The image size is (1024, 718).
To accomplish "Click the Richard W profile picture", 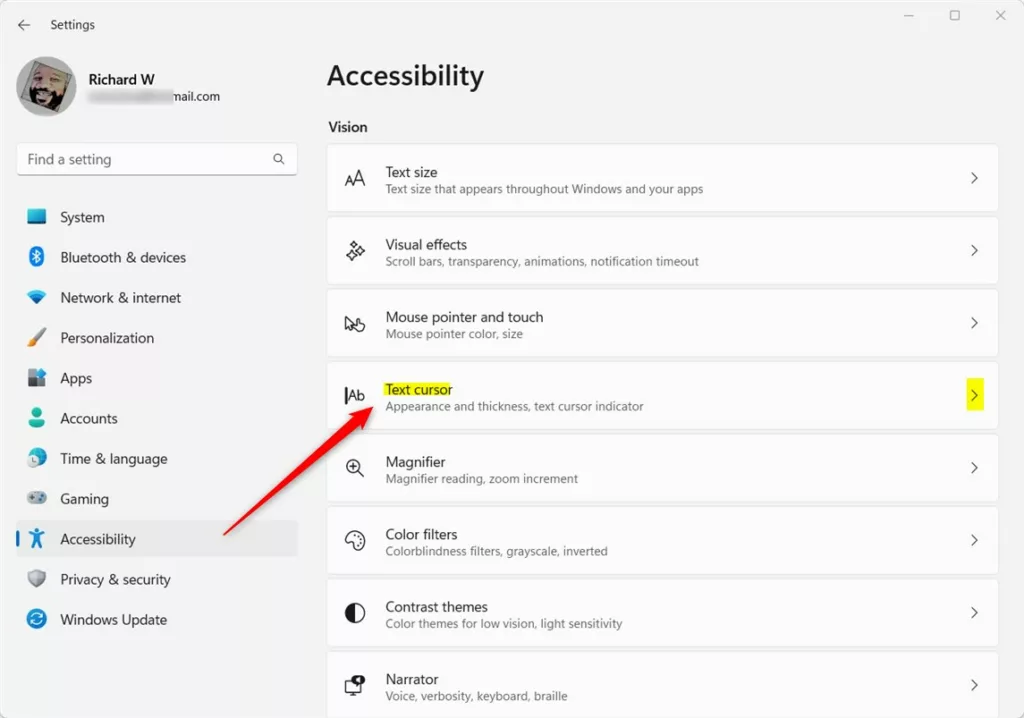I will pyautogui.click(x=46, y=86).
